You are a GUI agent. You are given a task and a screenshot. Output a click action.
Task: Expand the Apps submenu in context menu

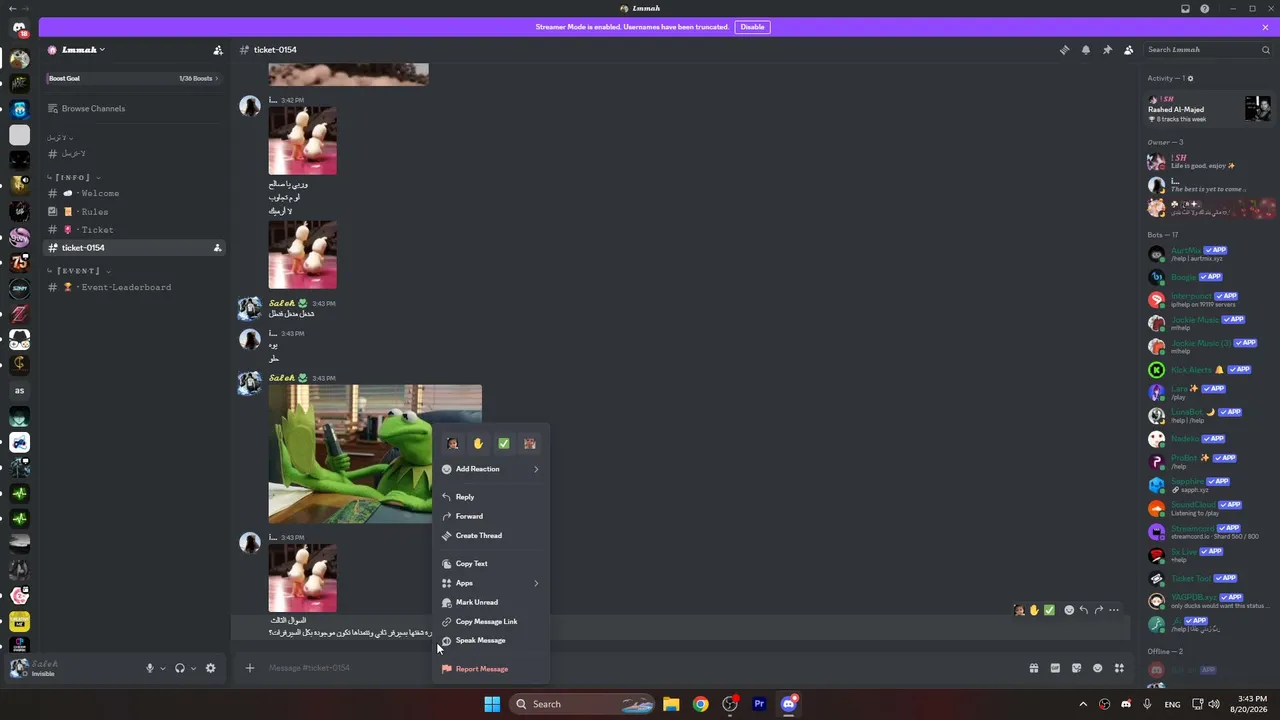coord(490,583)
